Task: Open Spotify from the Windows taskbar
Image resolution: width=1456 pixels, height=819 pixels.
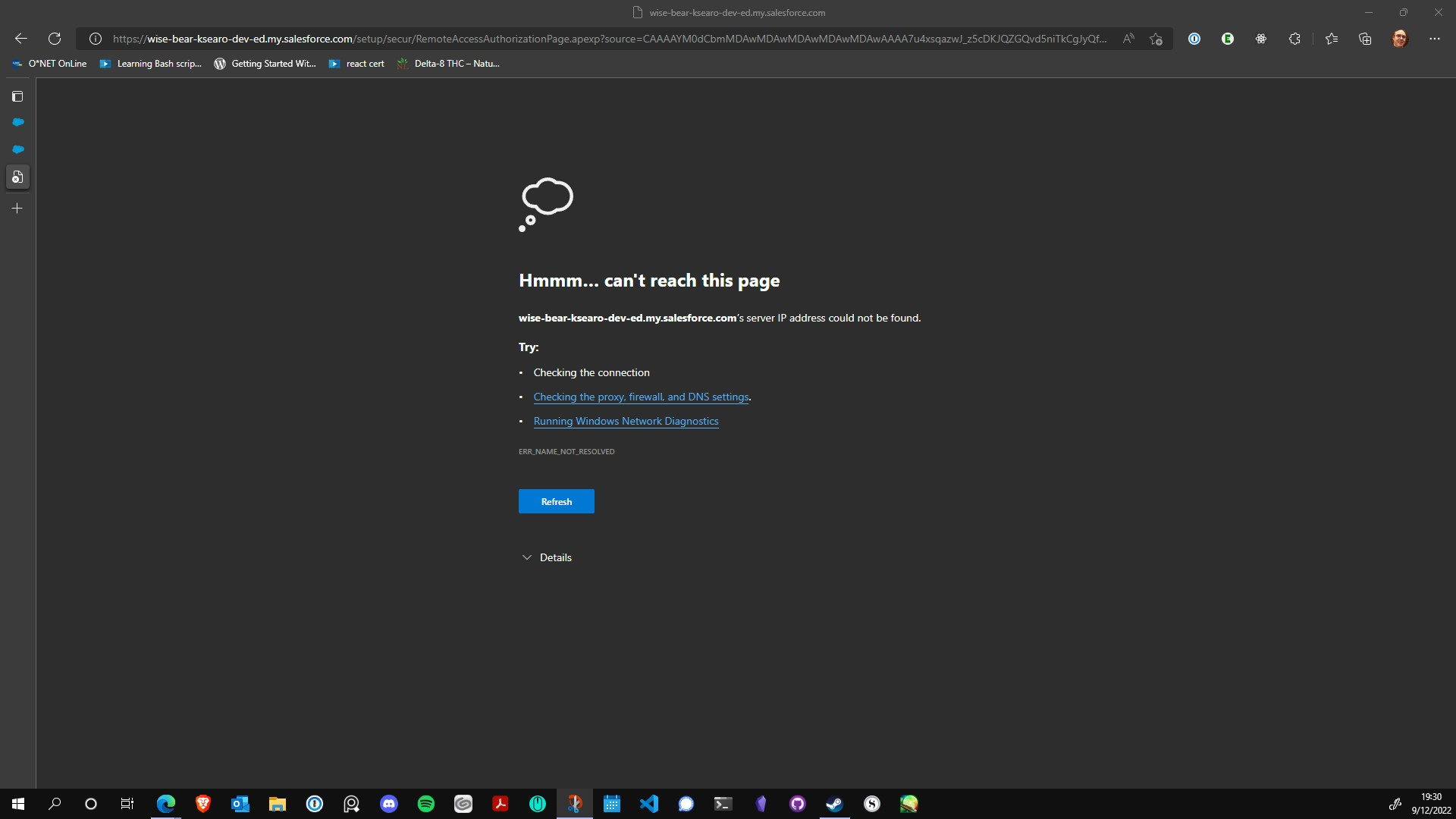Action: point(426,804)
